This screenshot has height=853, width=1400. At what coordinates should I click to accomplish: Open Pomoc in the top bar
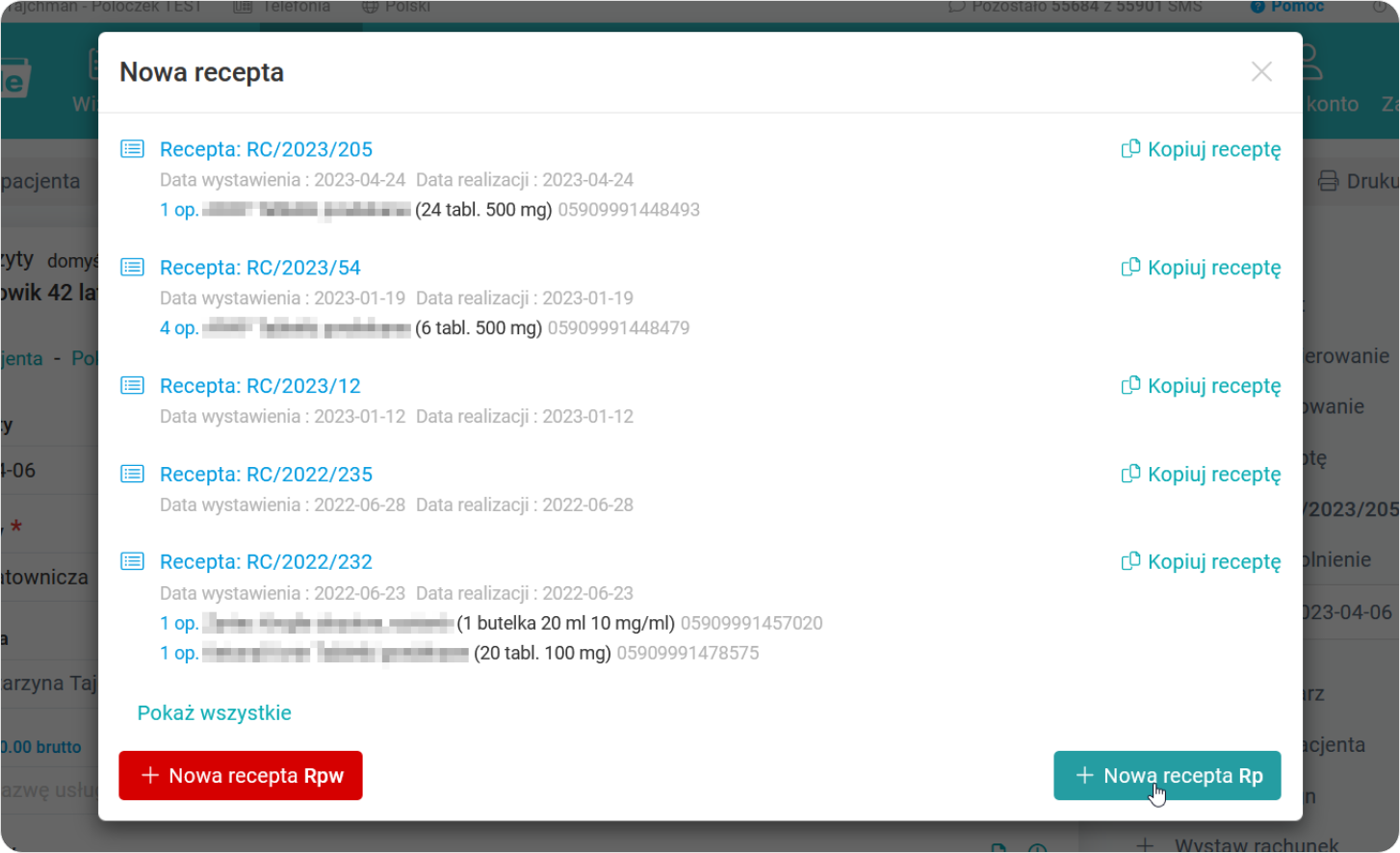tap(1287, 7)
